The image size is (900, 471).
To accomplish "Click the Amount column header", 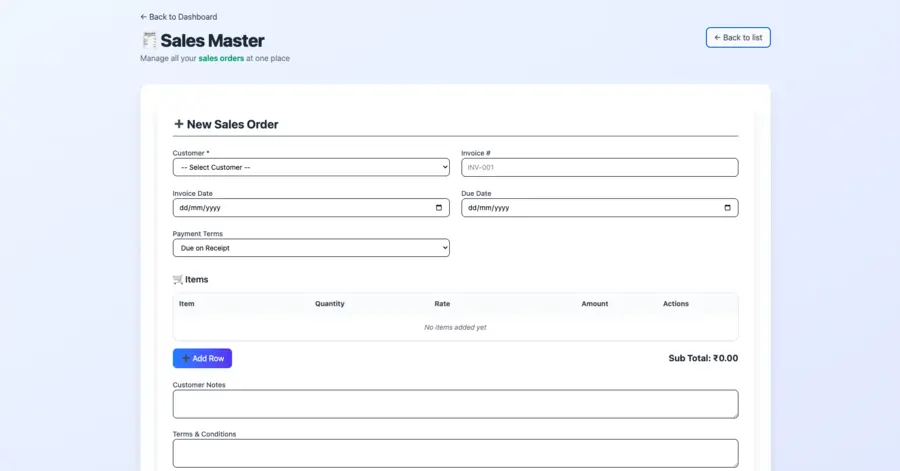I will coord(595,303).
